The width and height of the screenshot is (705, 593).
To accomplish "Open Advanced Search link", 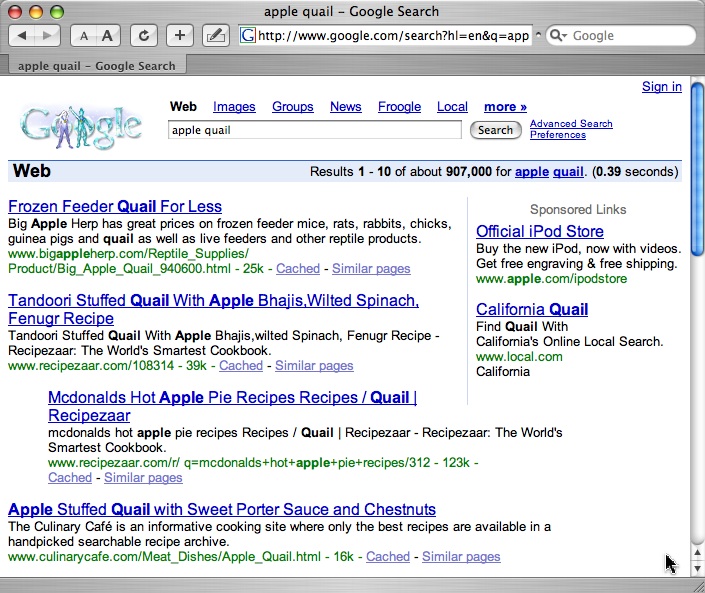I will click(x=571, y=123).
